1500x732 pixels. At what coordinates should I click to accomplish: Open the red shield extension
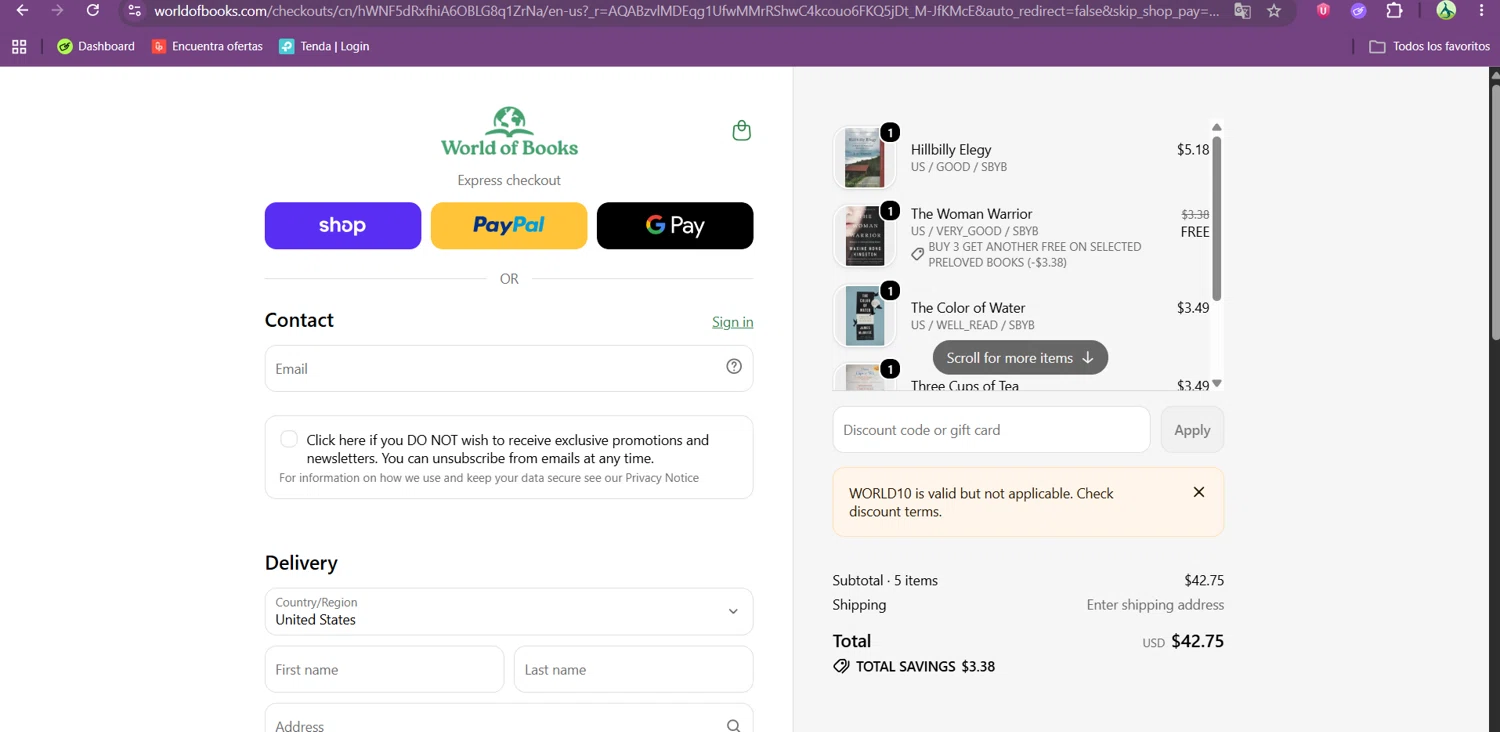pos(1323,11)
